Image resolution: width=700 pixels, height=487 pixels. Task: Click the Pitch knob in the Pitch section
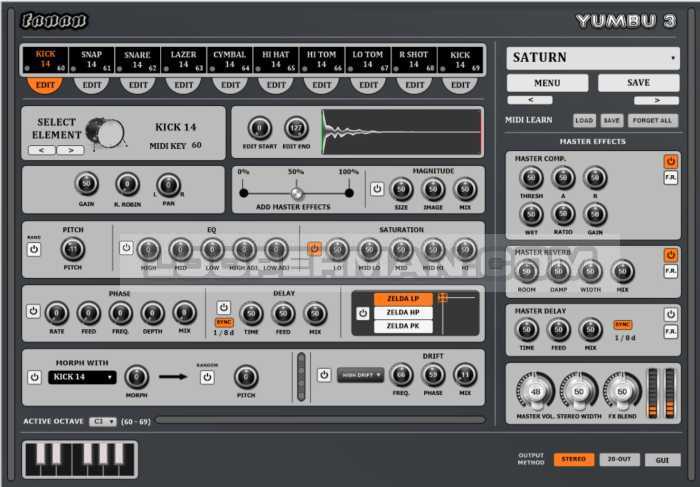click(73, 249)
